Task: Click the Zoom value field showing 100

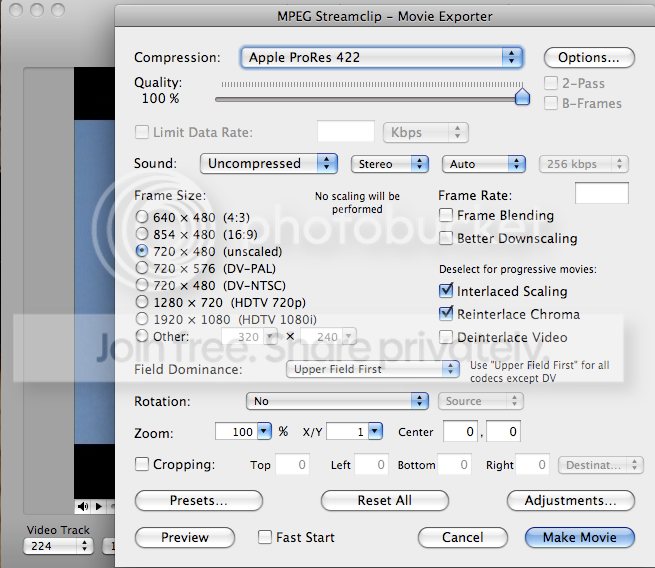Action: [236, 431]
